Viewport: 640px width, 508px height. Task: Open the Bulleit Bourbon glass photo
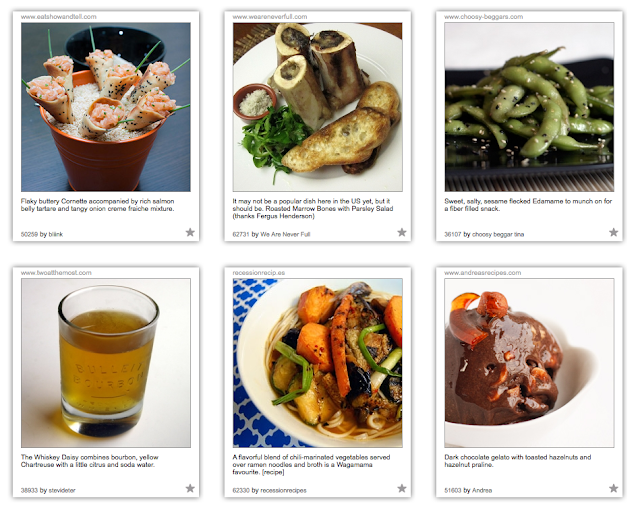pos(106,363)
